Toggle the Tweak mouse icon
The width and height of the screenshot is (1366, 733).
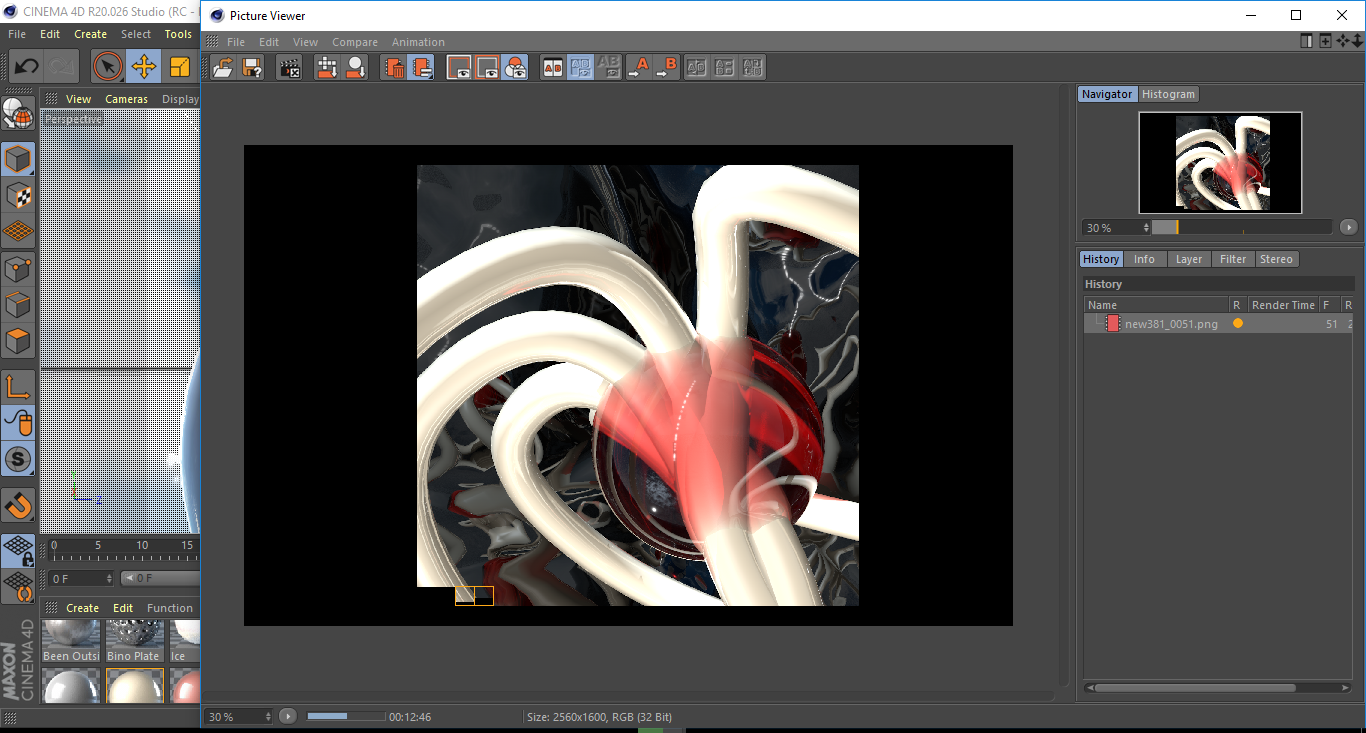[18, 423]
